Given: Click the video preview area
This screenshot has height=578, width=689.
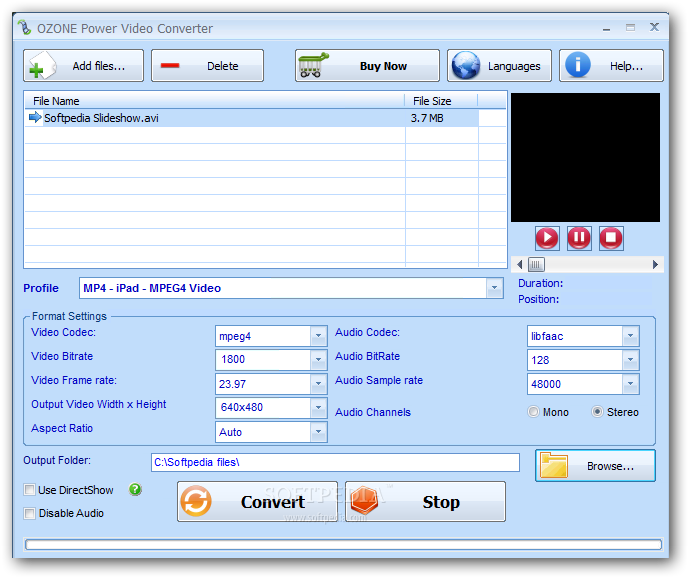Looking at the screenshot, I should click(x=585, y=157).
